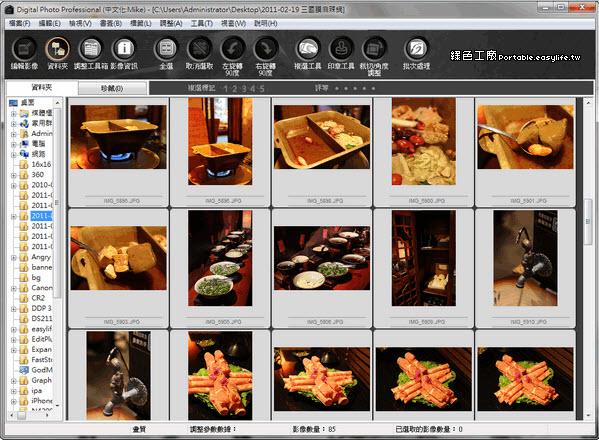Apply check mark number 1
The width and height of the screenshot is (599, 440).
coord(225,89)
